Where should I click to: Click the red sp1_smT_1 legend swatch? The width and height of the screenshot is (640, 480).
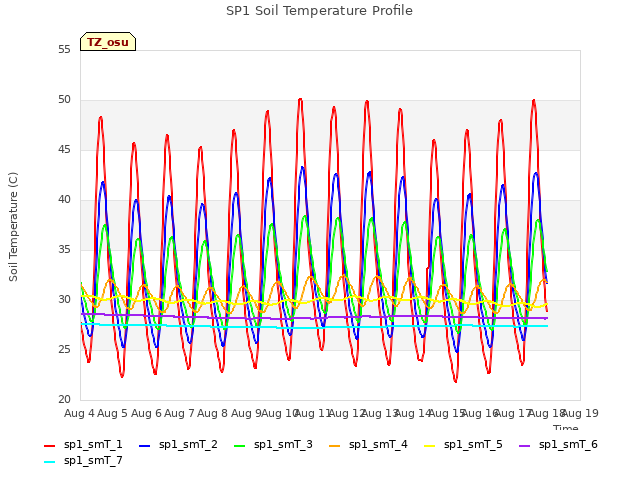(x=49, y=446)
